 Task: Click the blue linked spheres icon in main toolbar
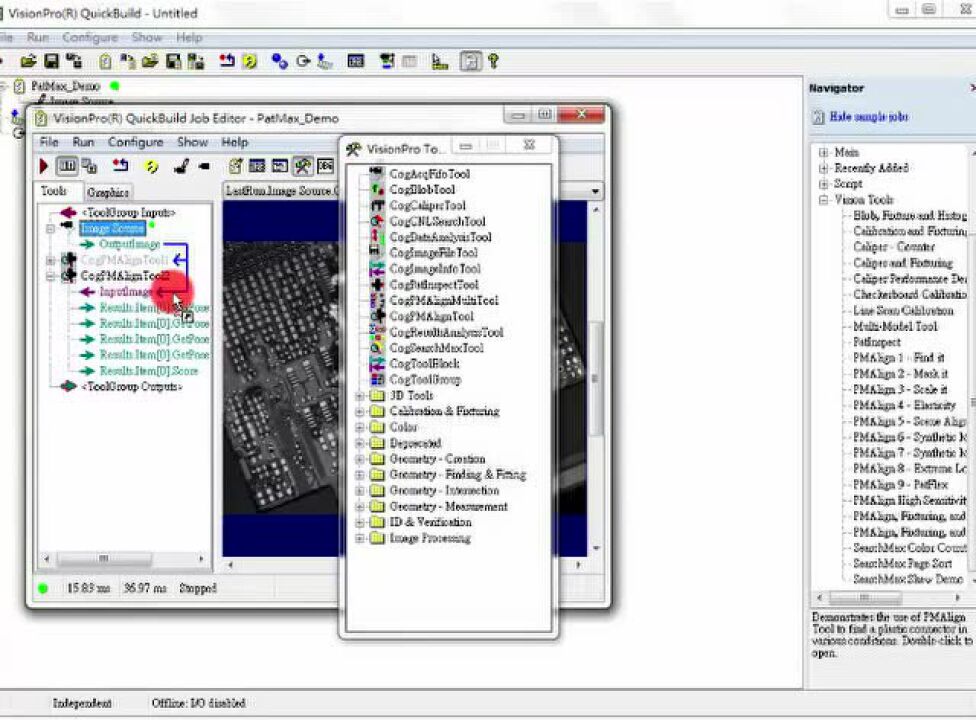coord(279,61)
